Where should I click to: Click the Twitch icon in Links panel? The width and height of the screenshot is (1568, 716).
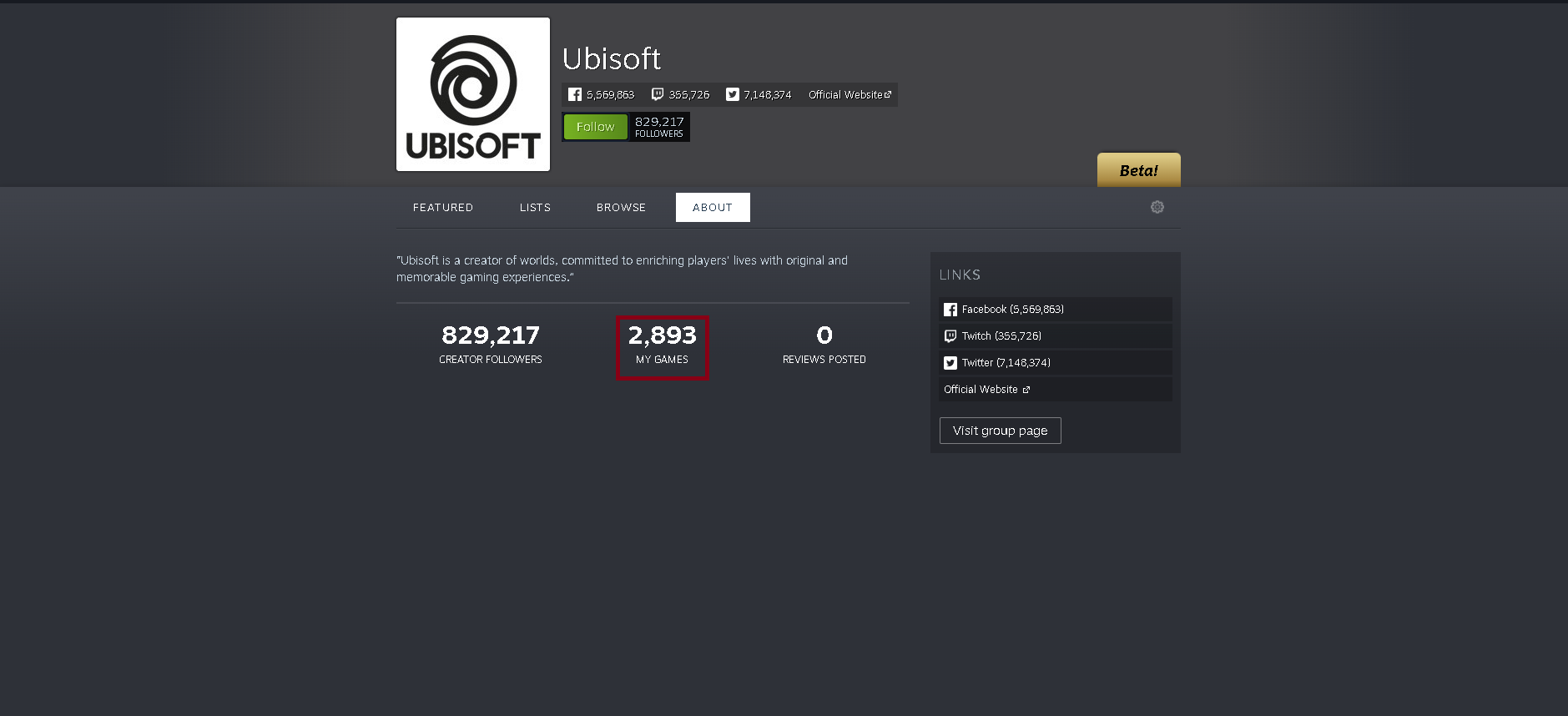(950, 336)
